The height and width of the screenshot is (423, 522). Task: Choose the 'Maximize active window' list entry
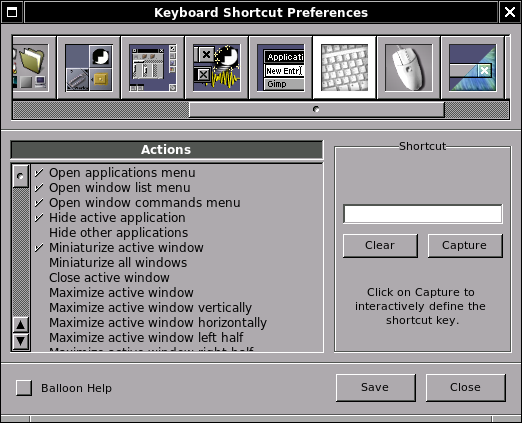click(x=177, y=293)
